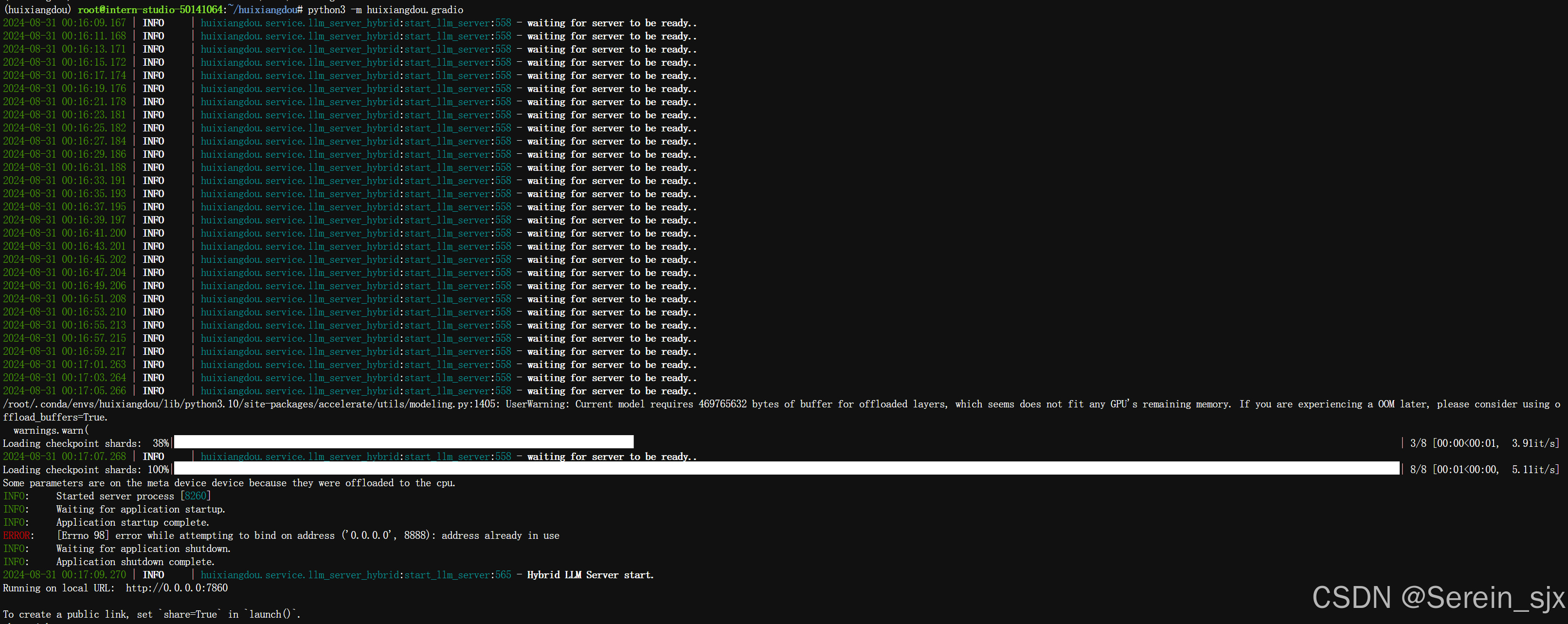Click the server process ID 8260
The height and width of the screenshot is (624, 1568).
[x=196, y=496]
